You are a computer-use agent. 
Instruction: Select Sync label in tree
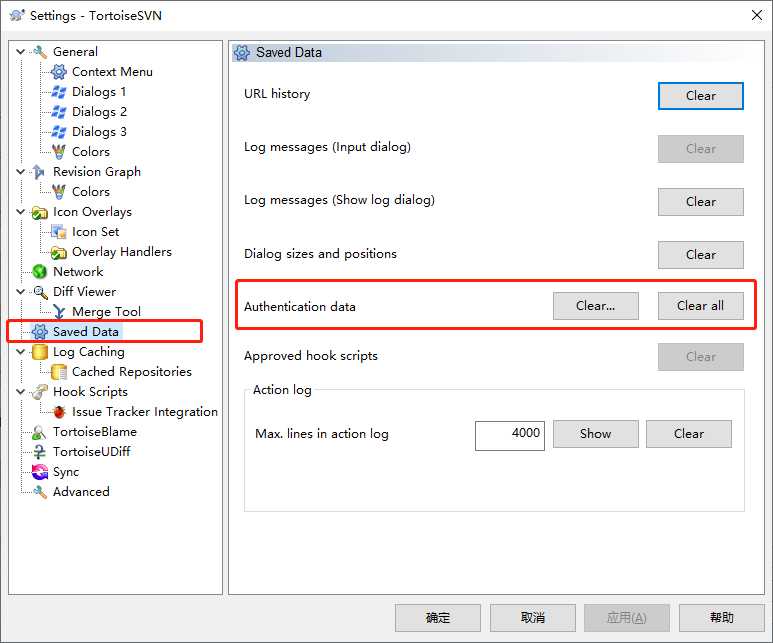click(66, 472)
